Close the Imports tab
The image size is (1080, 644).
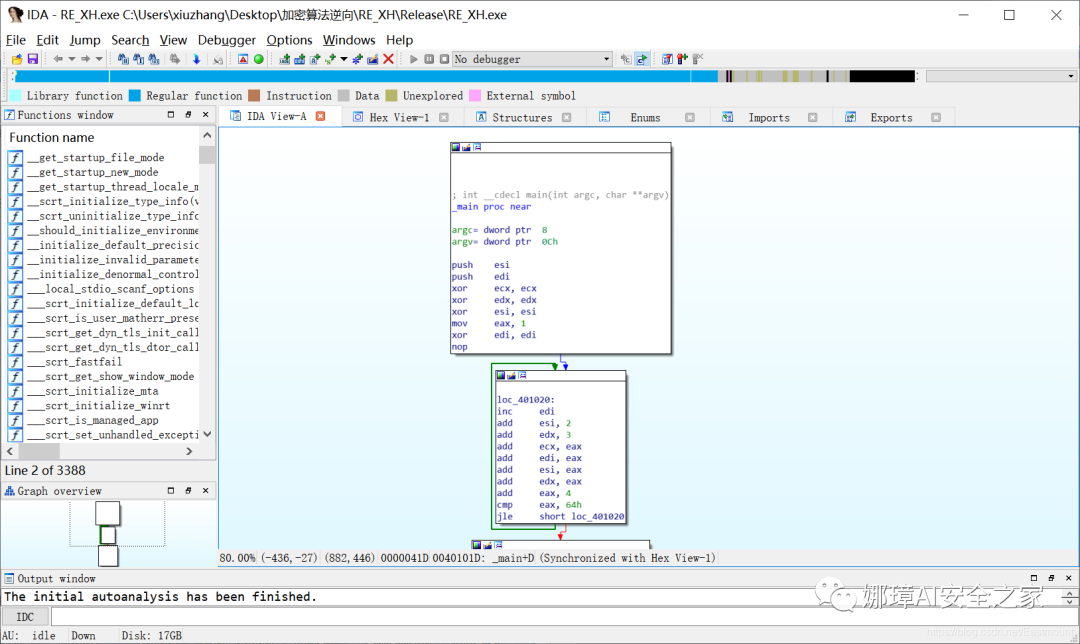[x=813, y=118]
